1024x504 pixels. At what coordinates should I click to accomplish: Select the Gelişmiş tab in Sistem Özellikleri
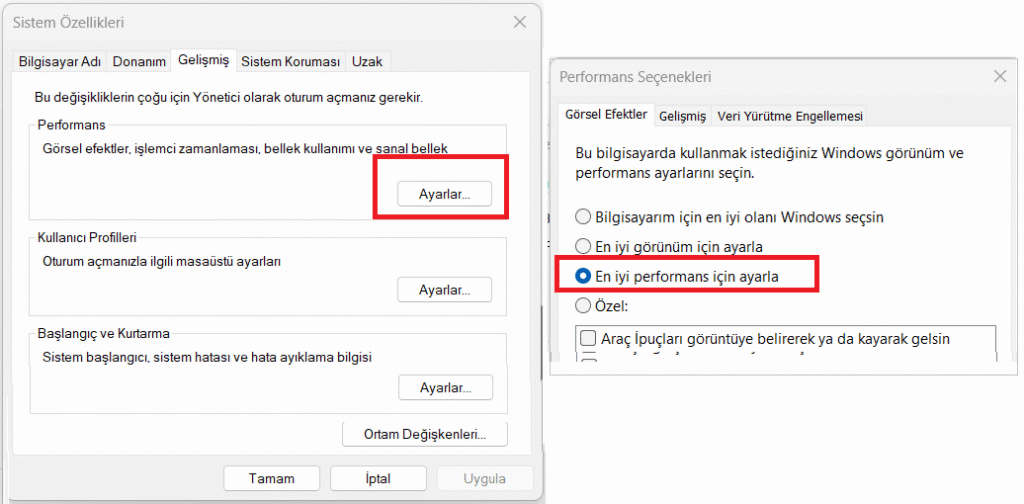click(x=203, y=61)
